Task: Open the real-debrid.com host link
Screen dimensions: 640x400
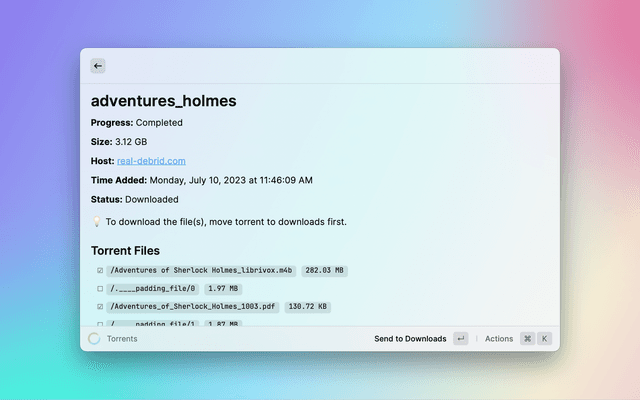Action: pos(151,161)
